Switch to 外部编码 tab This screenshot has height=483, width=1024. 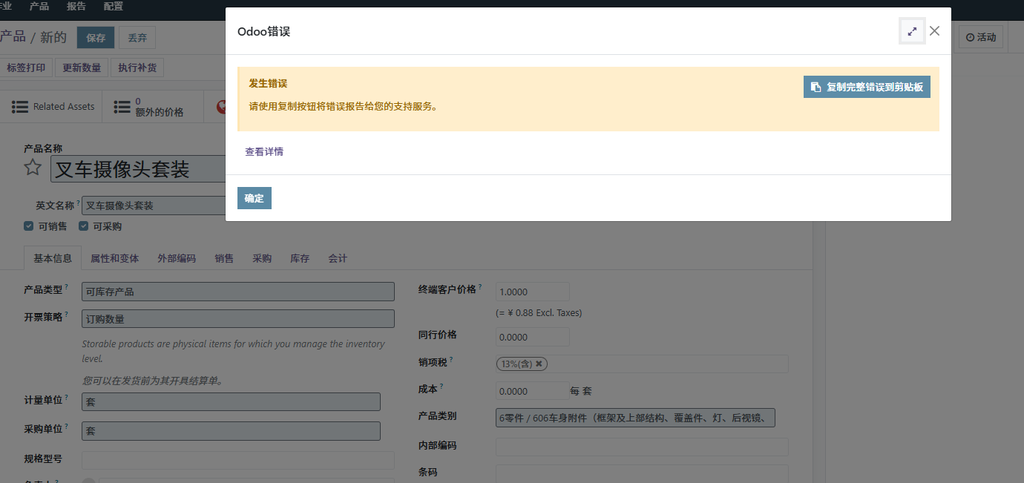click(x=176, y=258)
